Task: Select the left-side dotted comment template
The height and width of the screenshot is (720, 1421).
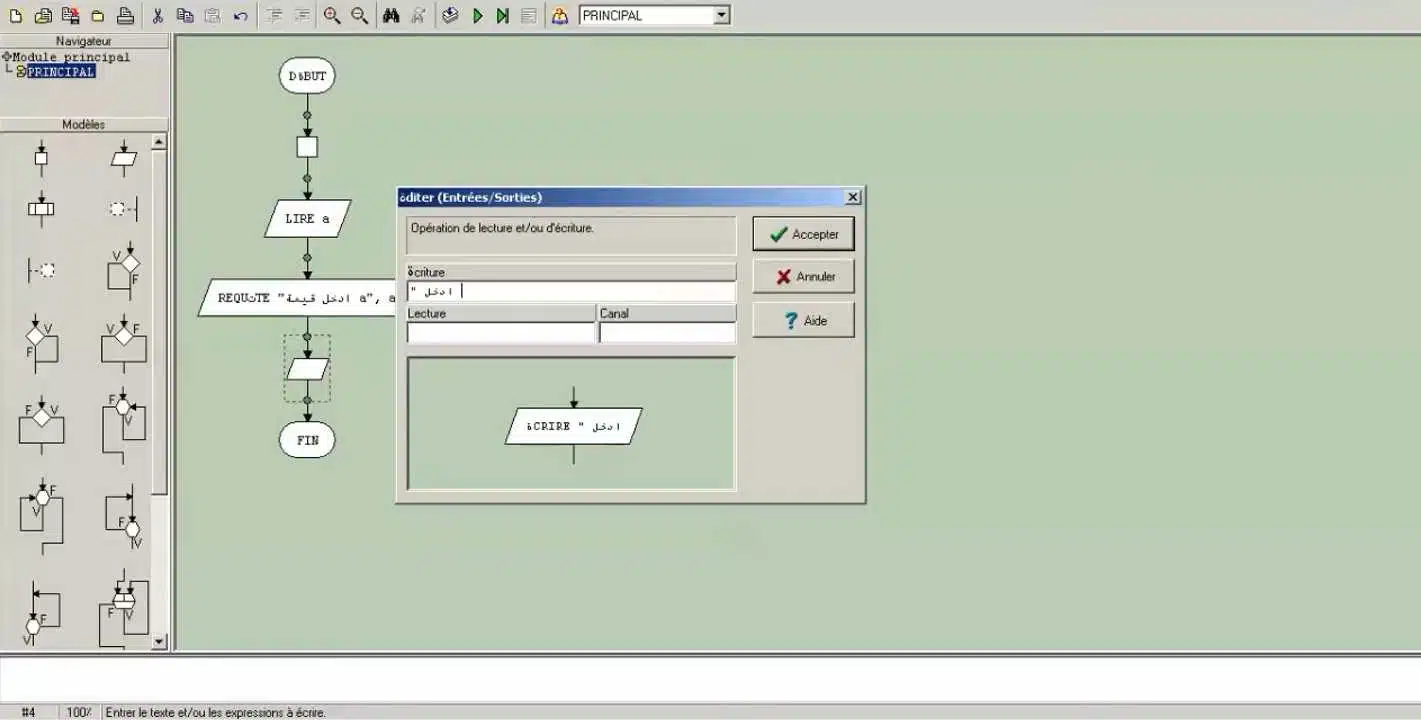Action: point(41,269)
